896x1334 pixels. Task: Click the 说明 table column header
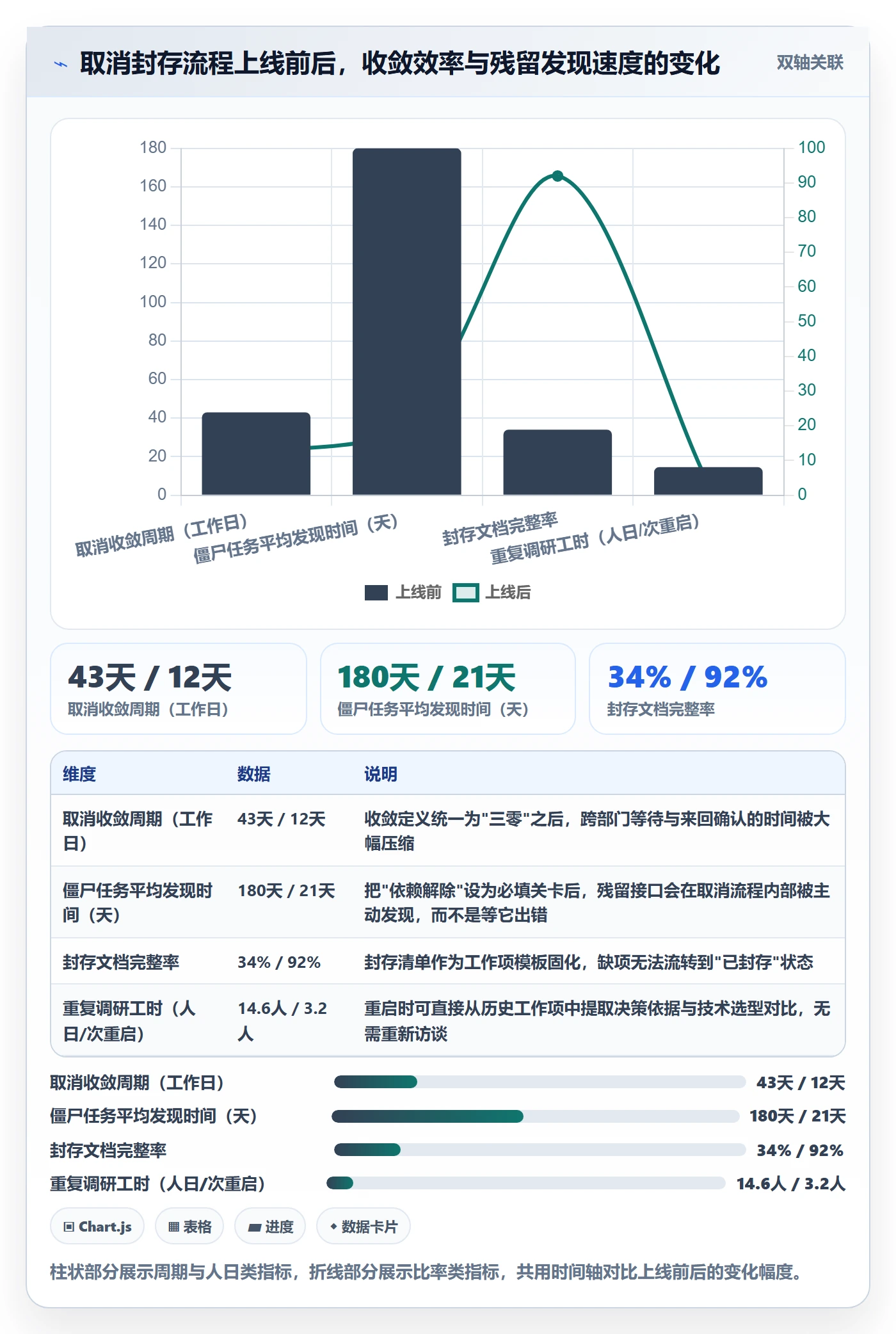coord(381,774)
